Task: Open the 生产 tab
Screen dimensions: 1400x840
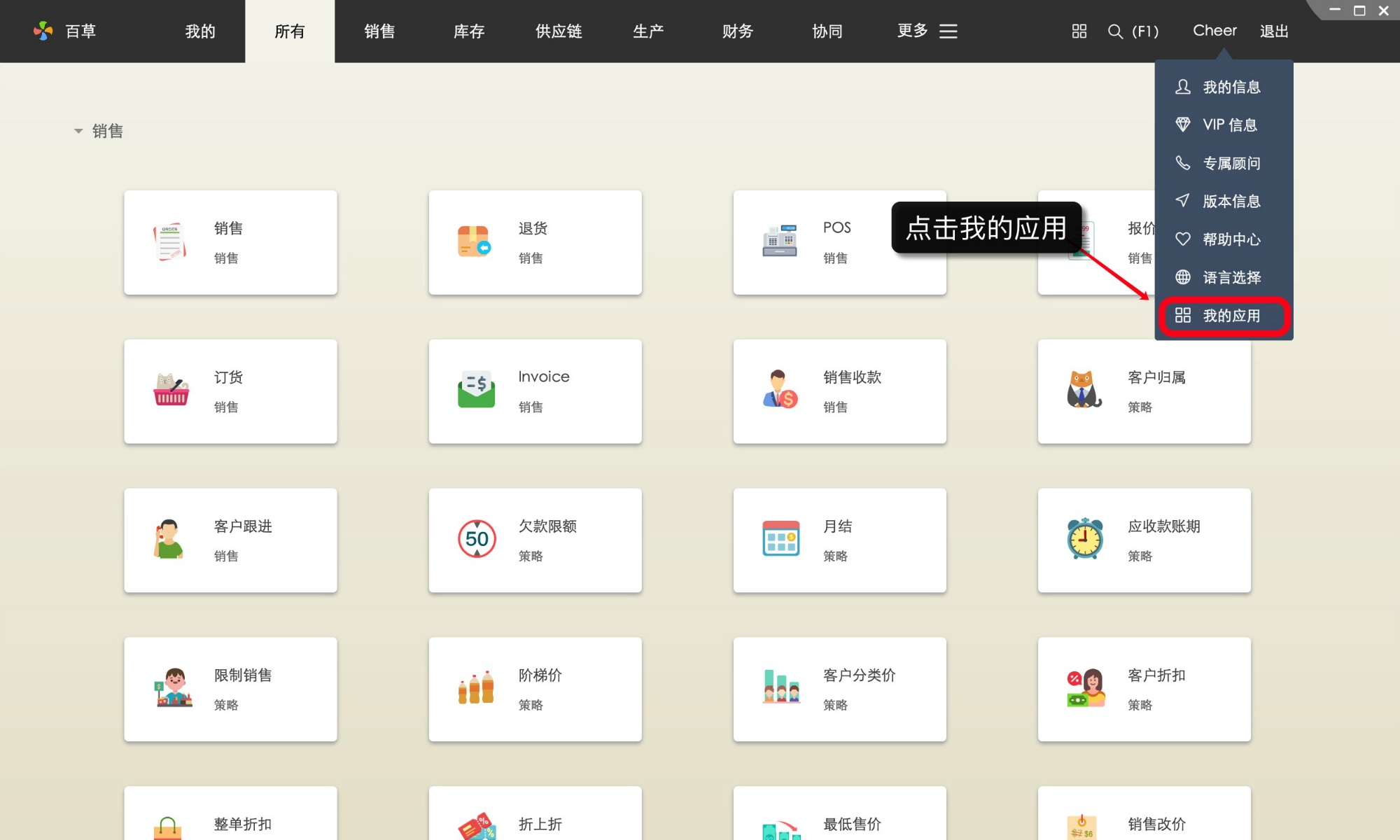Action: [648, 31]
